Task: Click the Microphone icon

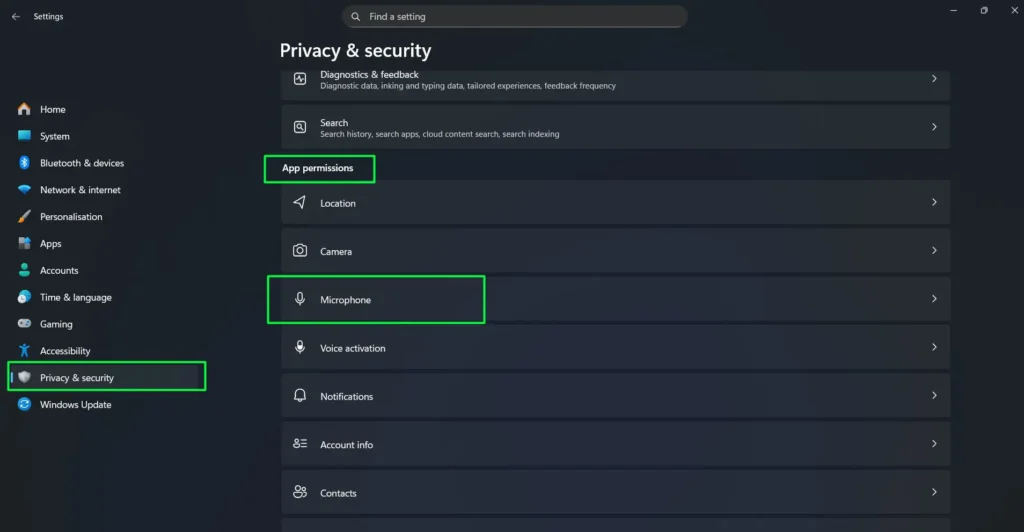Action: pos(300,298)
